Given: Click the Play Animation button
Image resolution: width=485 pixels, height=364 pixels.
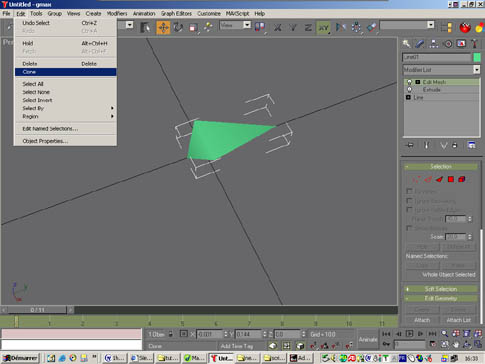Looking at the screenshot, I should 409,334.
